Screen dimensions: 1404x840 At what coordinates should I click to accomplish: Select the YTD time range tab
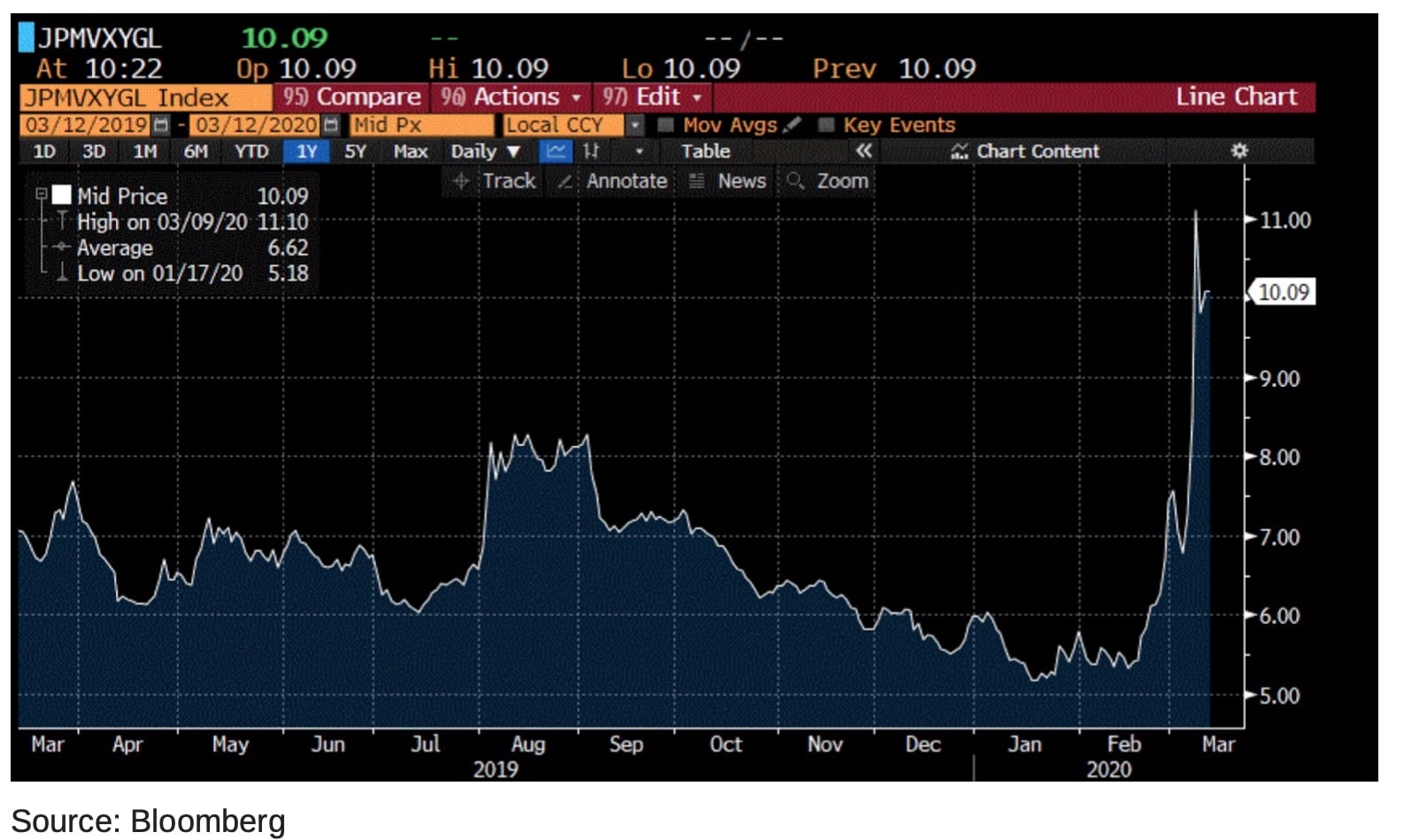(251, 151)
